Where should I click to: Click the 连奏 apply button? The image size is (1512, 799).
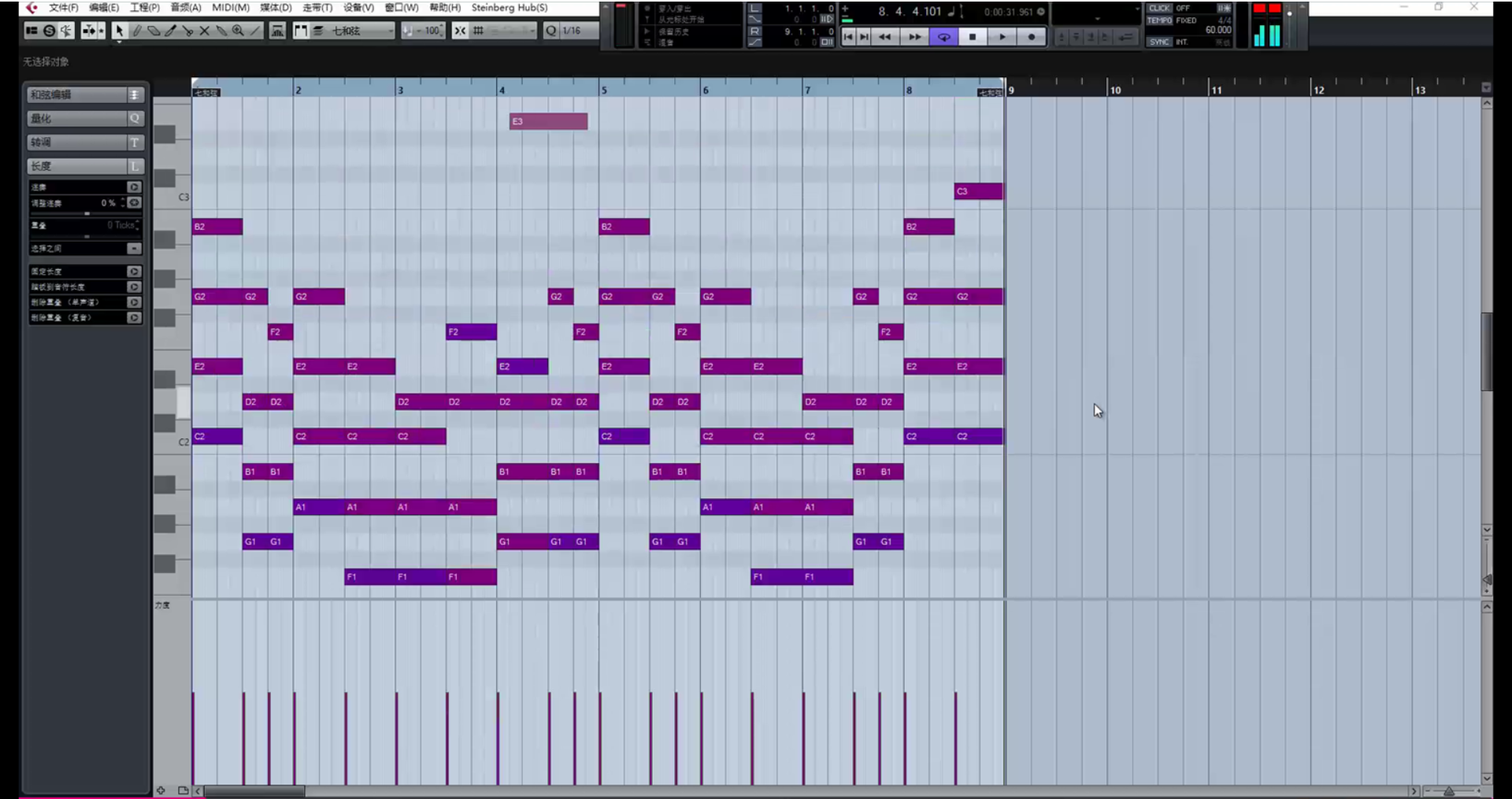pos(134,187)
